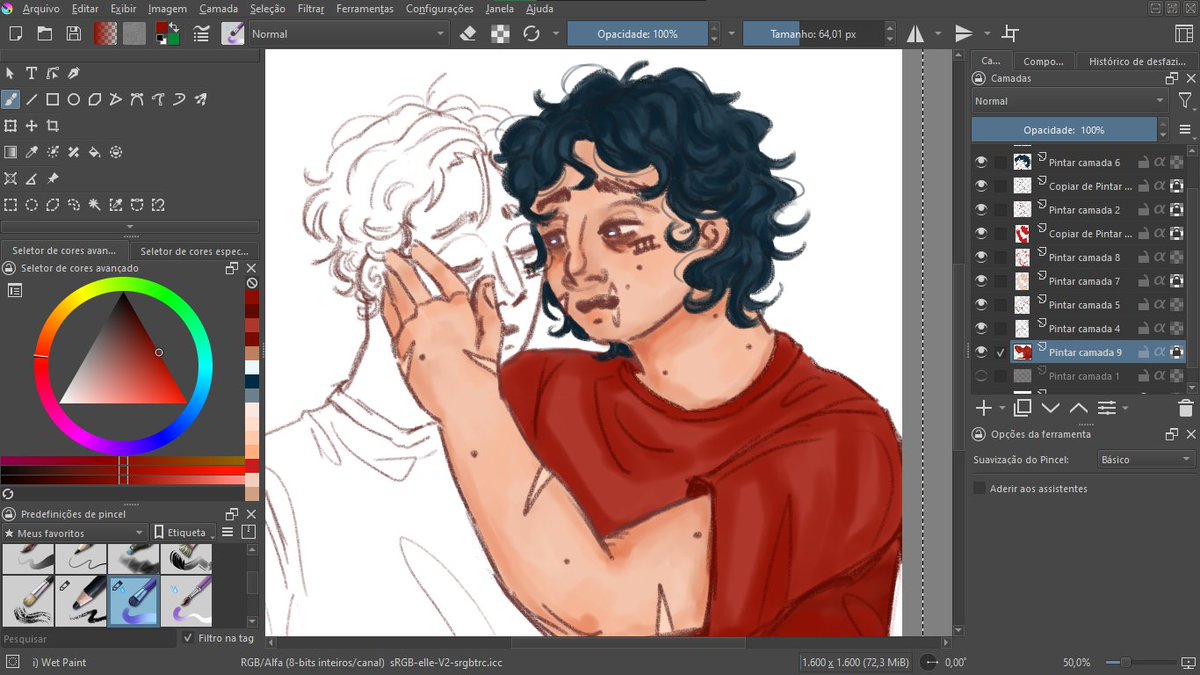Select the Gradient tool
The height and width of the screenshot is (675, 1200).
[x=10, y=152]
